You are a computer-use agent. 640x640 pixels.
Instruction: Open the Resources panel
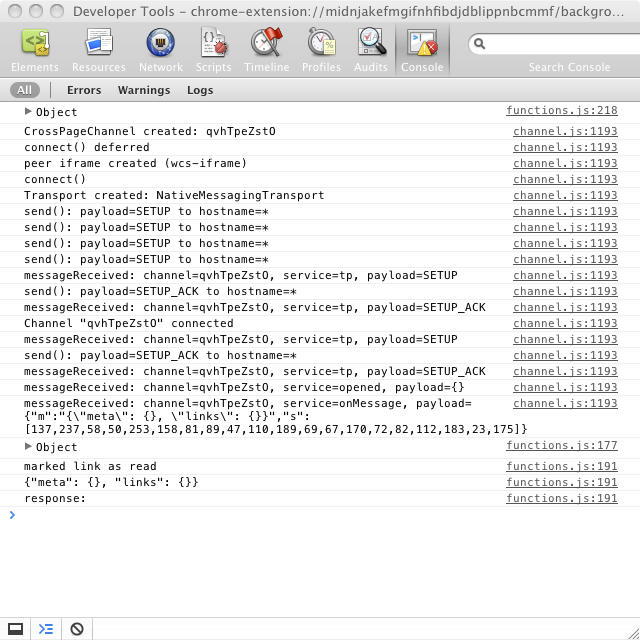(99, 50)
